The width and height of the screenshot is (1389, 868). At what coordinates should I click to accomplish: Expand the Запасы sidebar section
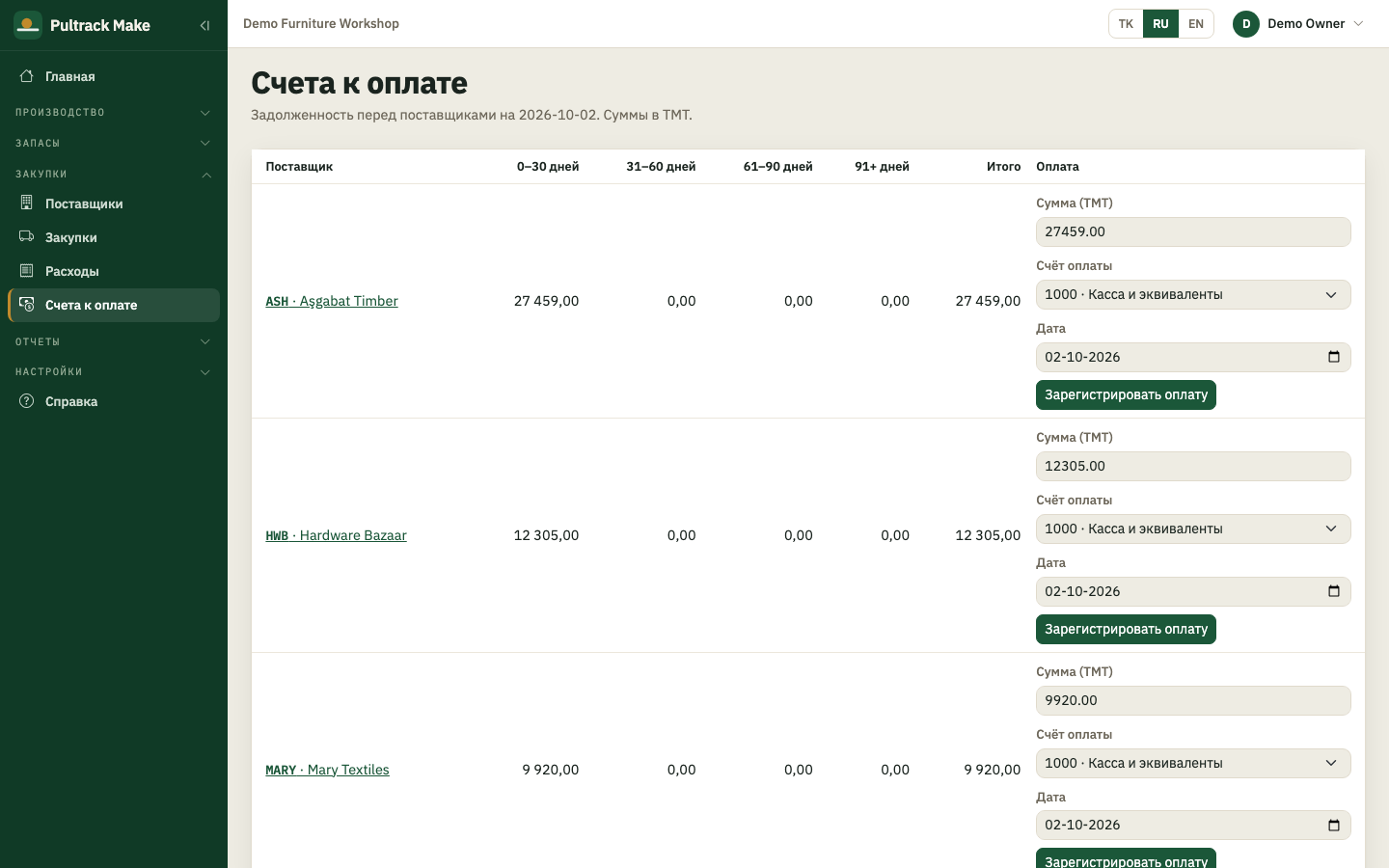[114, 144]
